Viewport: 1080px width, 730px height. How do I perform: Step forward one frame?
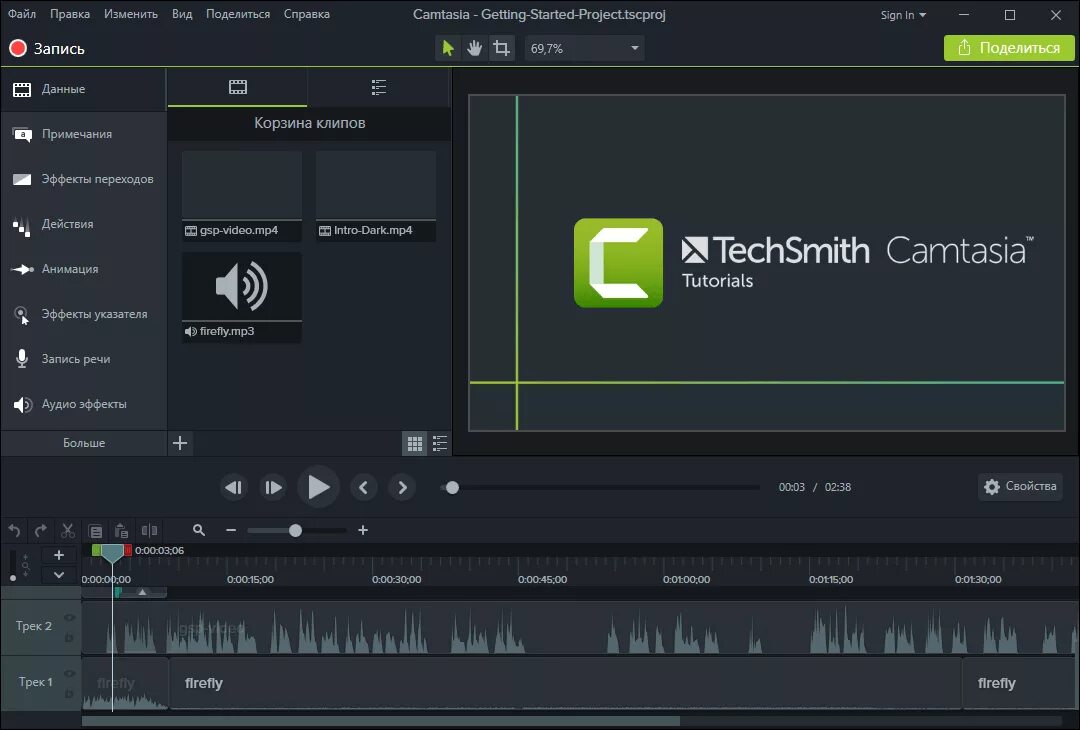coord(273,488)
